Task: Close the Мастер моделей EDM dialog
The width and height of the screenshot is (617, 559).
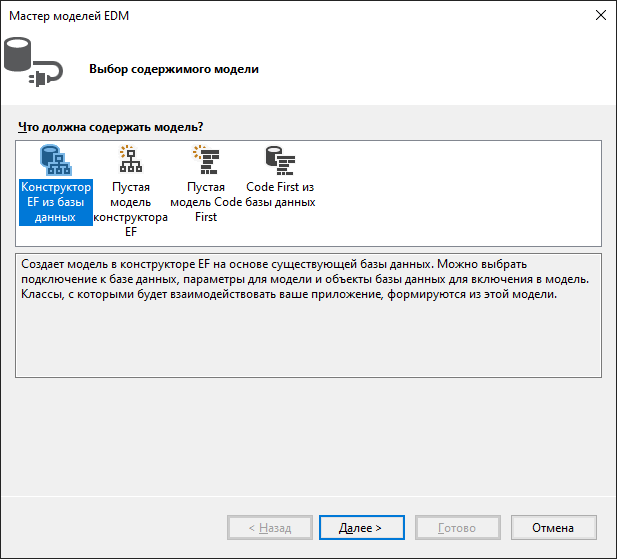Action: [x=600, y=15]
